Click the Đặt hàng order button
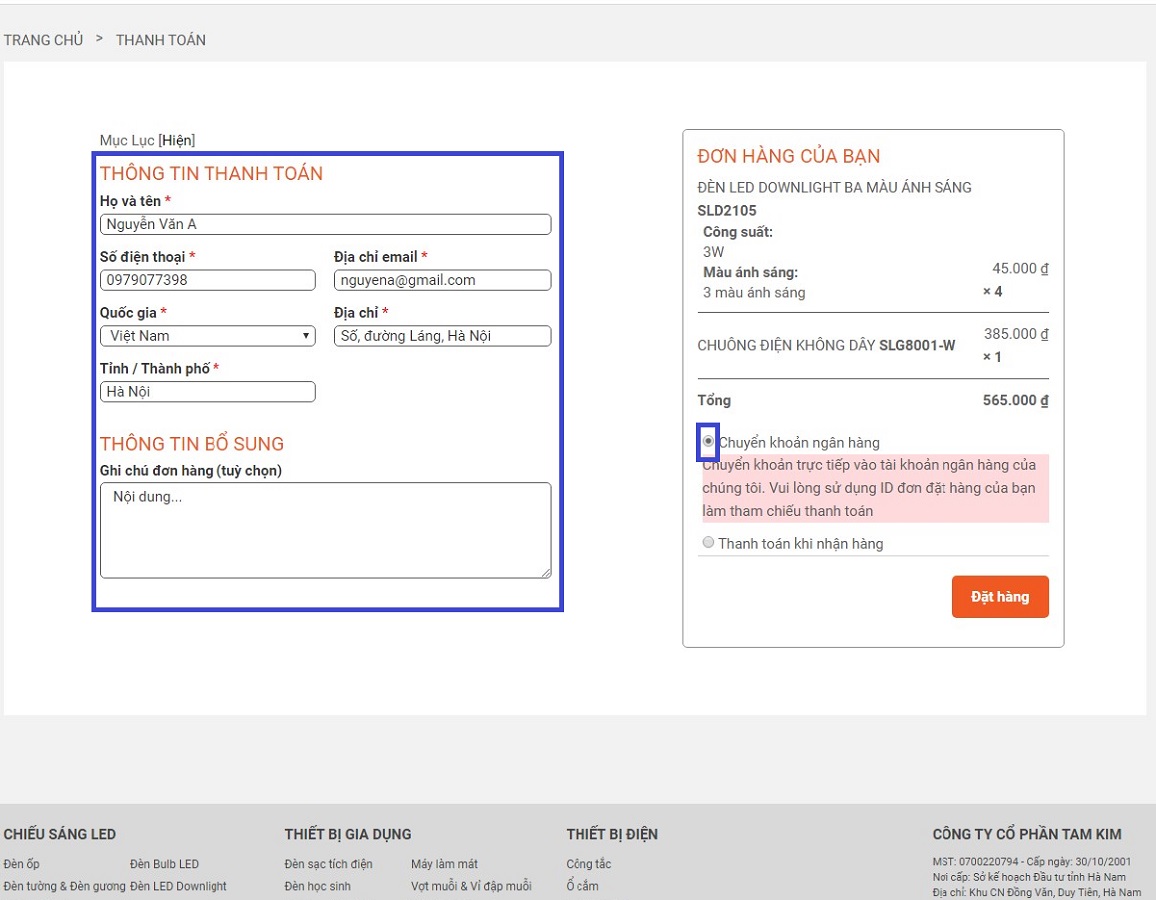The image size is (1156, 900). pos(999,597)
